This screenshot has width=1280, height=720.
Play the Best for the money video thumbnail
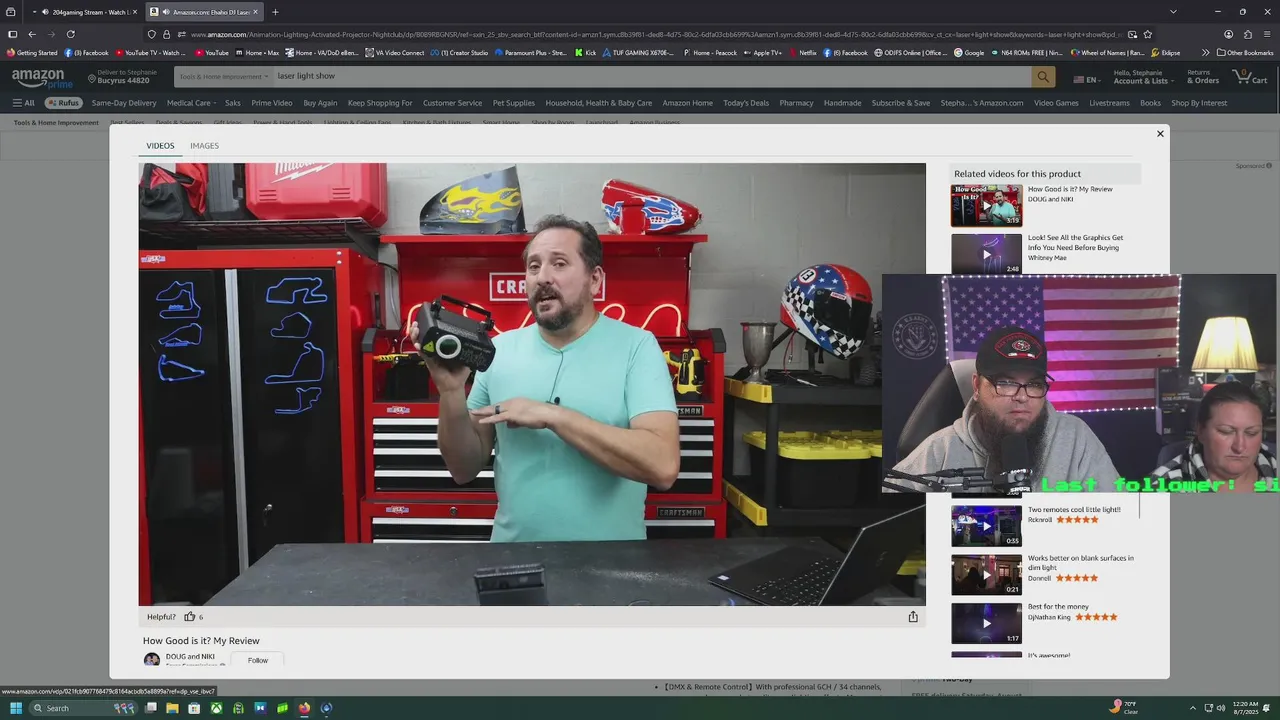[x=986, y=623]
